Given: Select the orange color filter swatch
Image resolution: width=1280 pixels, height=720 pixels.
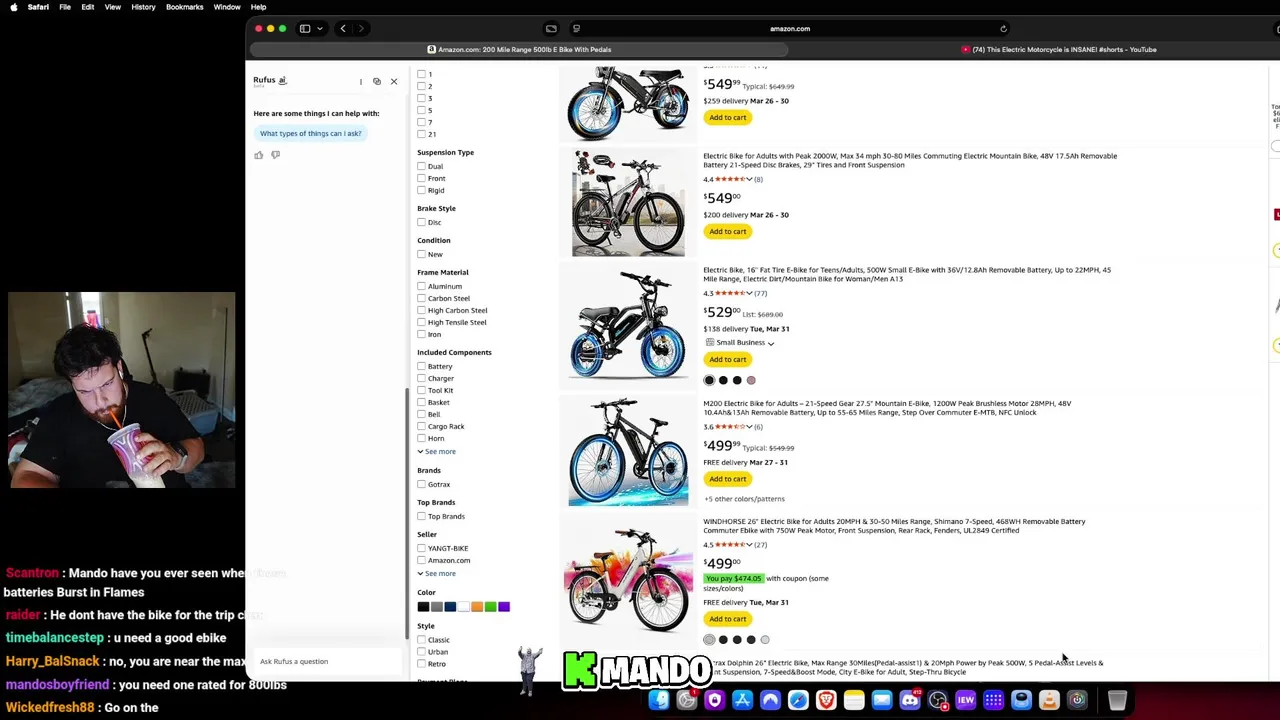Looking at the screenshot, I should click(477, 607).
